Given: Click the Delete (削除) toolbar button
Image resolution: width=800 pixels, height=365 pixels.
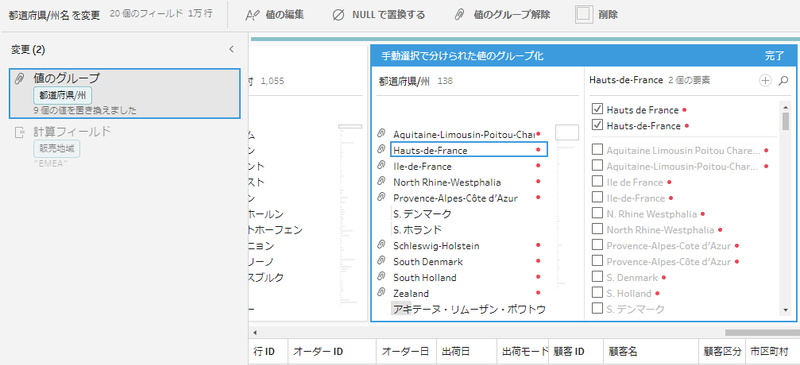Looking at the screenshot, I should point(596,15).
